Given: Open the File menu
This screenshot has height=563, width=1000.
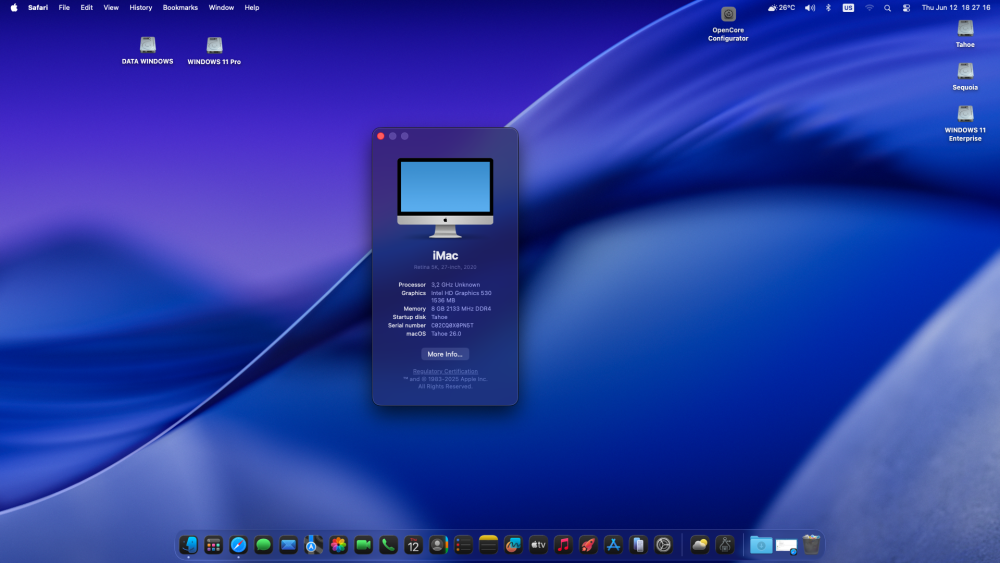Looking at the screenshot, I should click(x=64, y=8).
